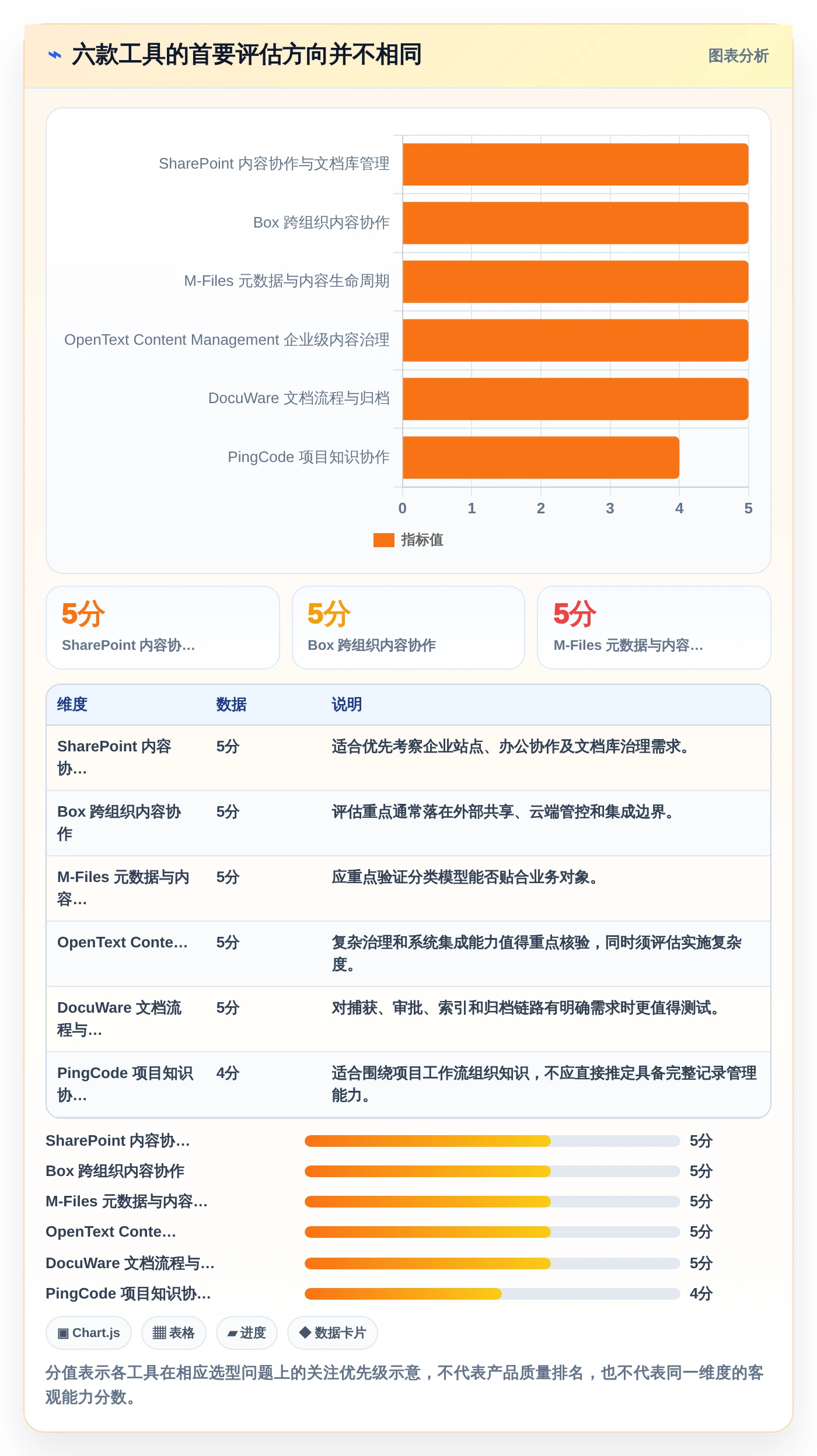Click the chart axis label Box 跨组织内容协作
The width and height of the screenshot is (817, 1456).
[321, 223]
